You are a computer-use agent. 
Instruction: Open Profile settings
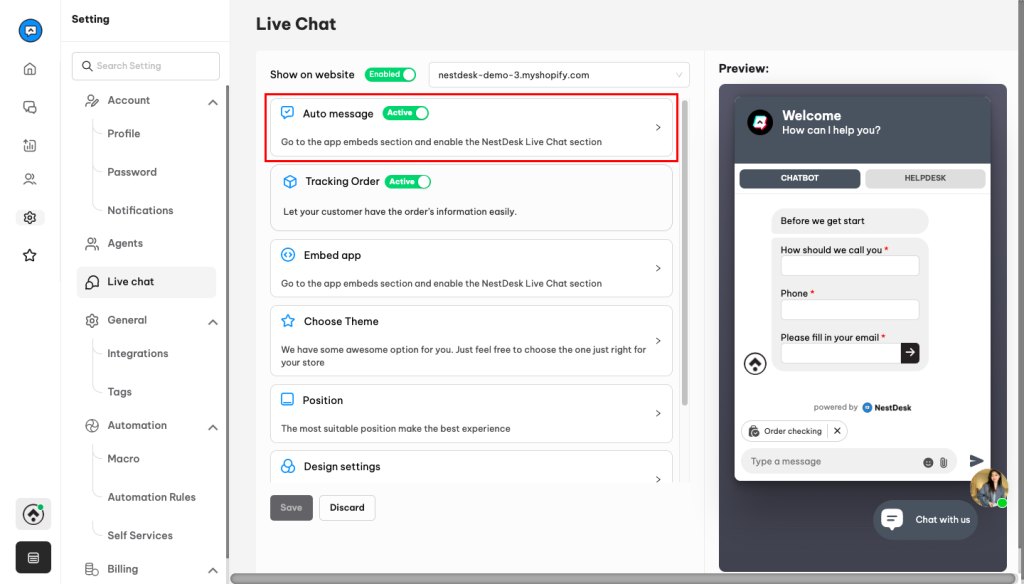tap(123, 133)
